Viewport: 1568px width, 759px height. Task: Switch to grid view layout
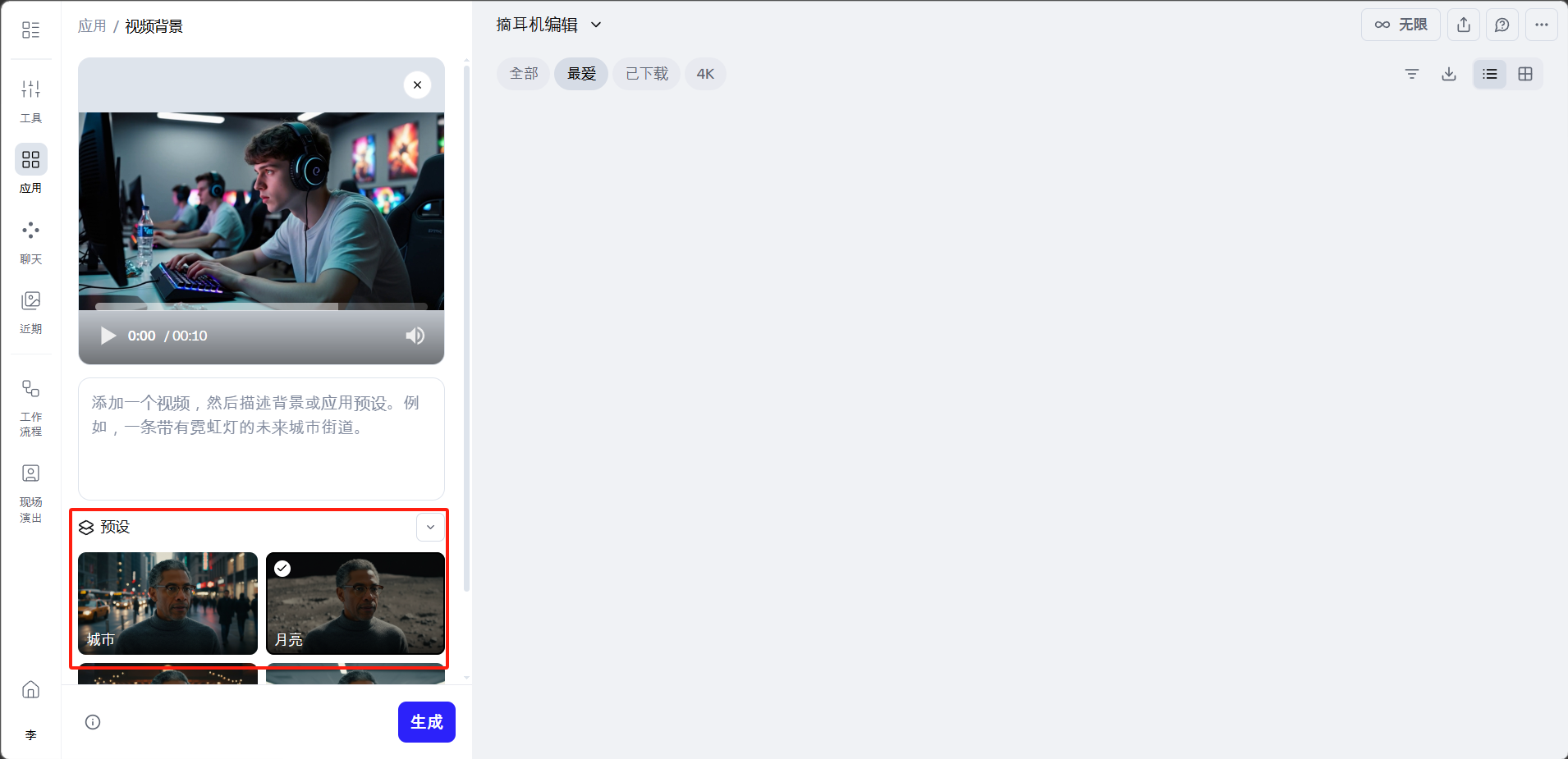tap(1525, 74)
